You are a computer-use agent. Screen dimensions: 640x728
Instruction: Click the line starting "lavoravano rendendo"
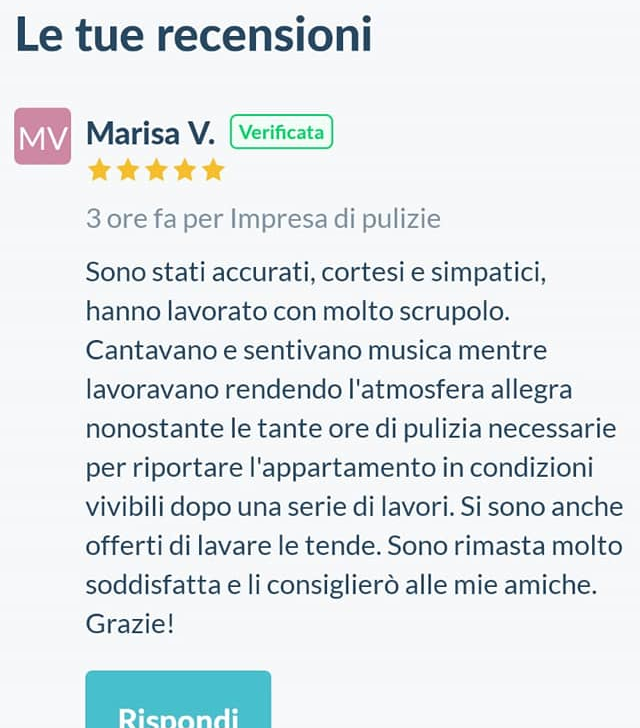[x=328, y=390]
